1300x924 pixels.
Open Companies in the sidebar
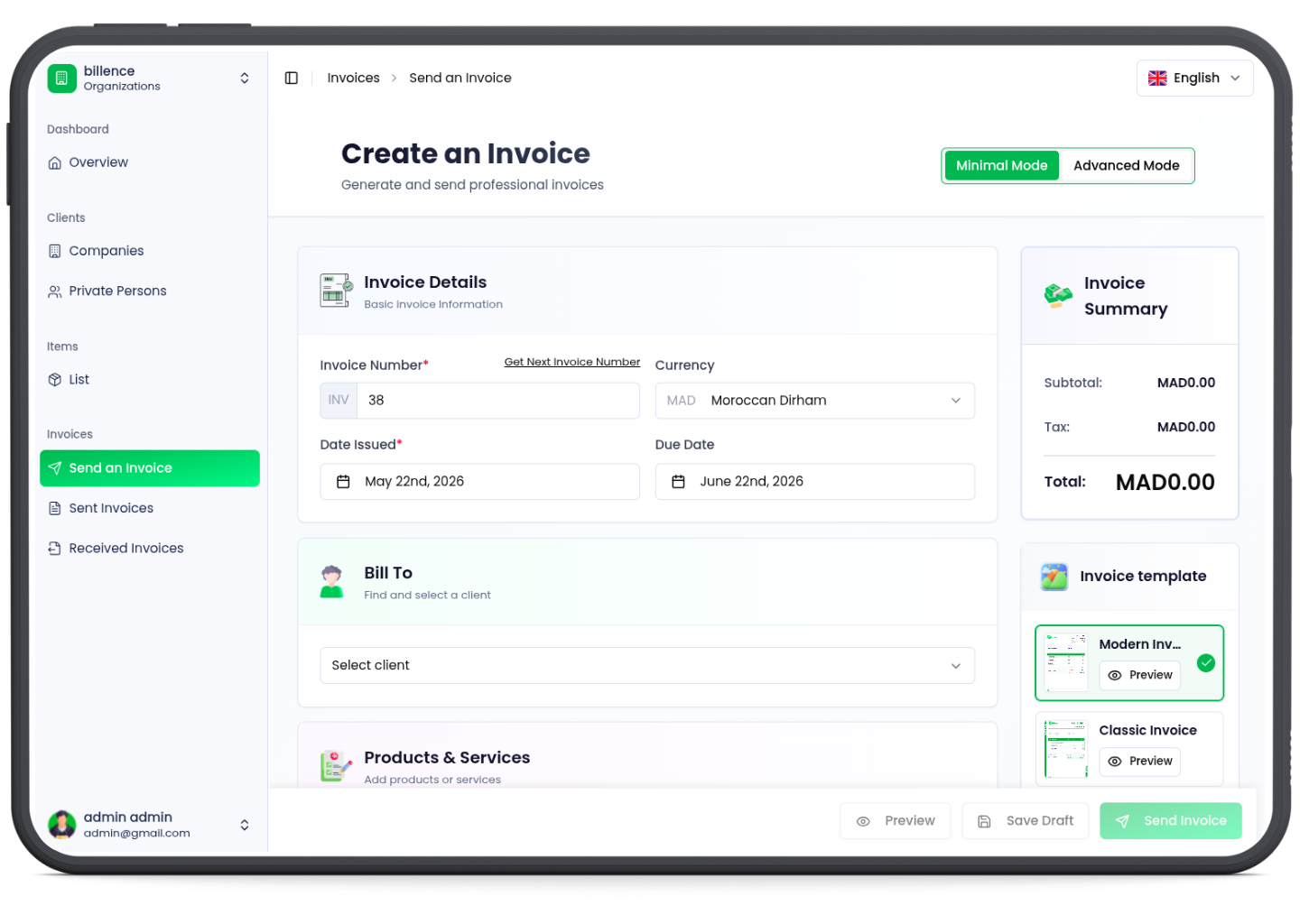click(x=150, y=251)
